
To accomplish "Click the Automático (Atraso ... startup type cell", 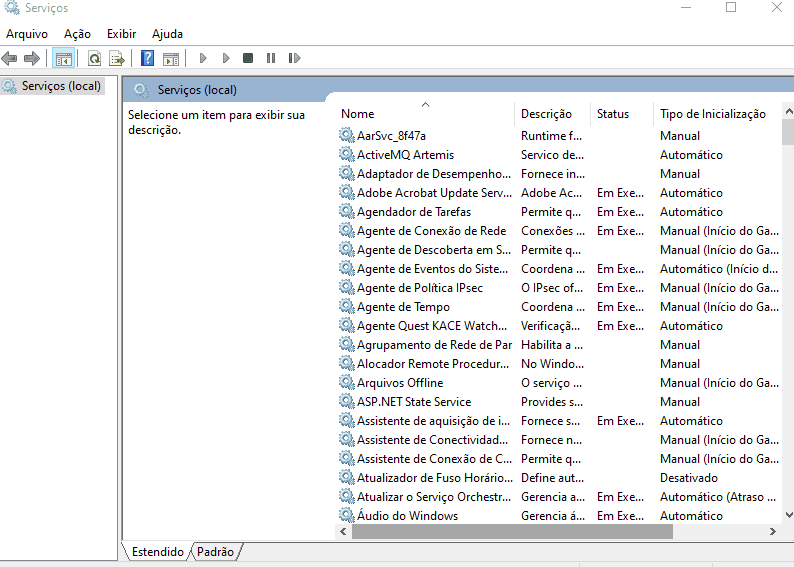I will (x=718, y=497).
